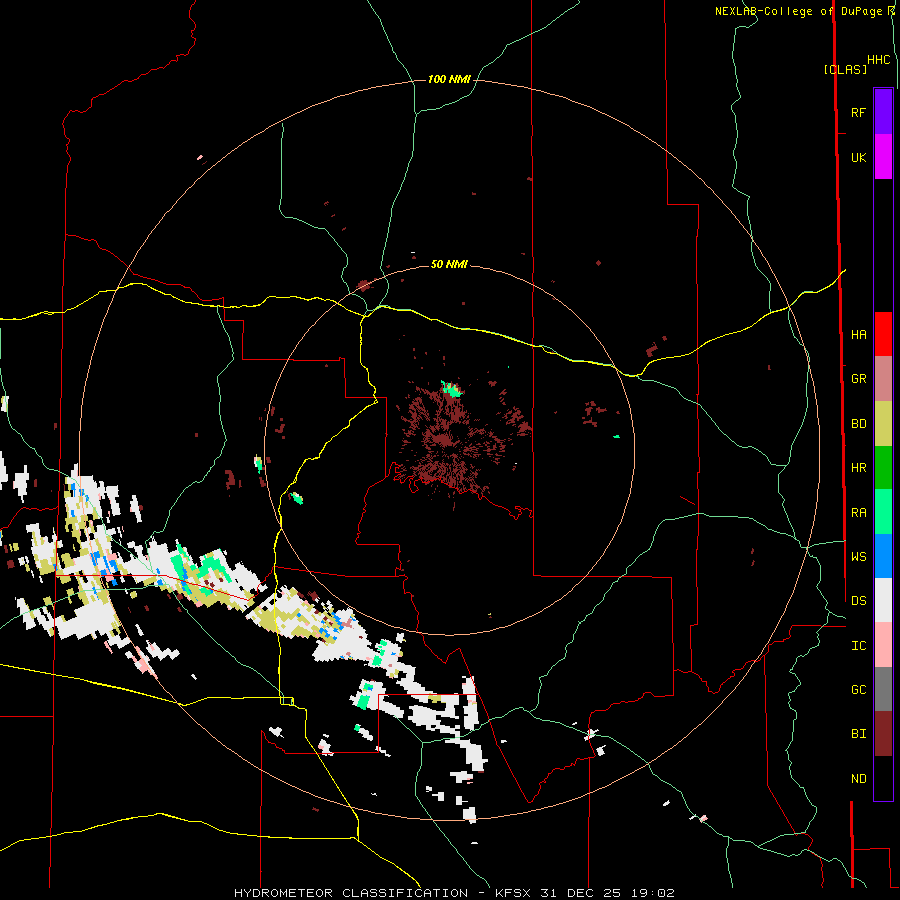Click the "100 NMI" range ring label
The height and width of the screenshot is (900, 900).
coord(449,79)
